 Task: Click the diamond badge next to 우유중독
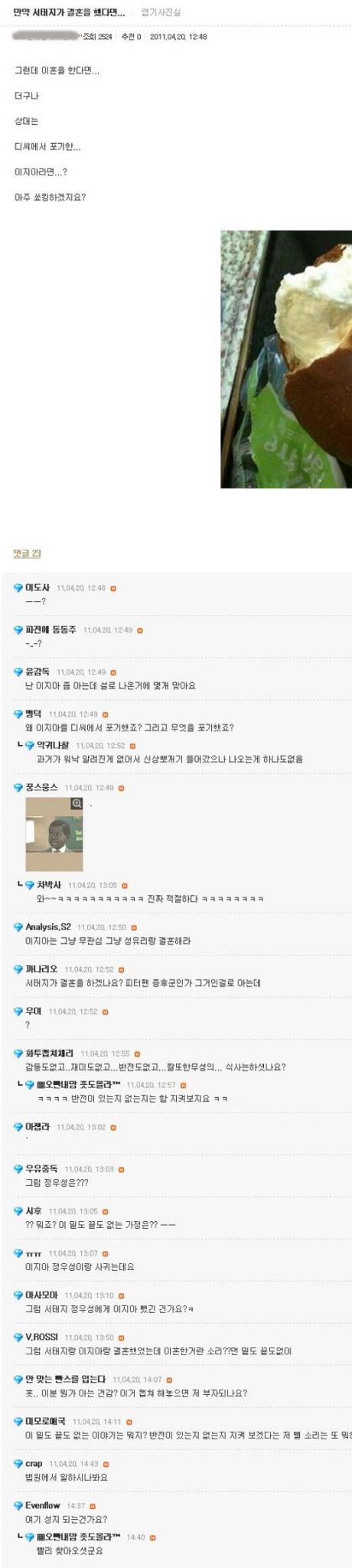click(x=19, y=1169)
